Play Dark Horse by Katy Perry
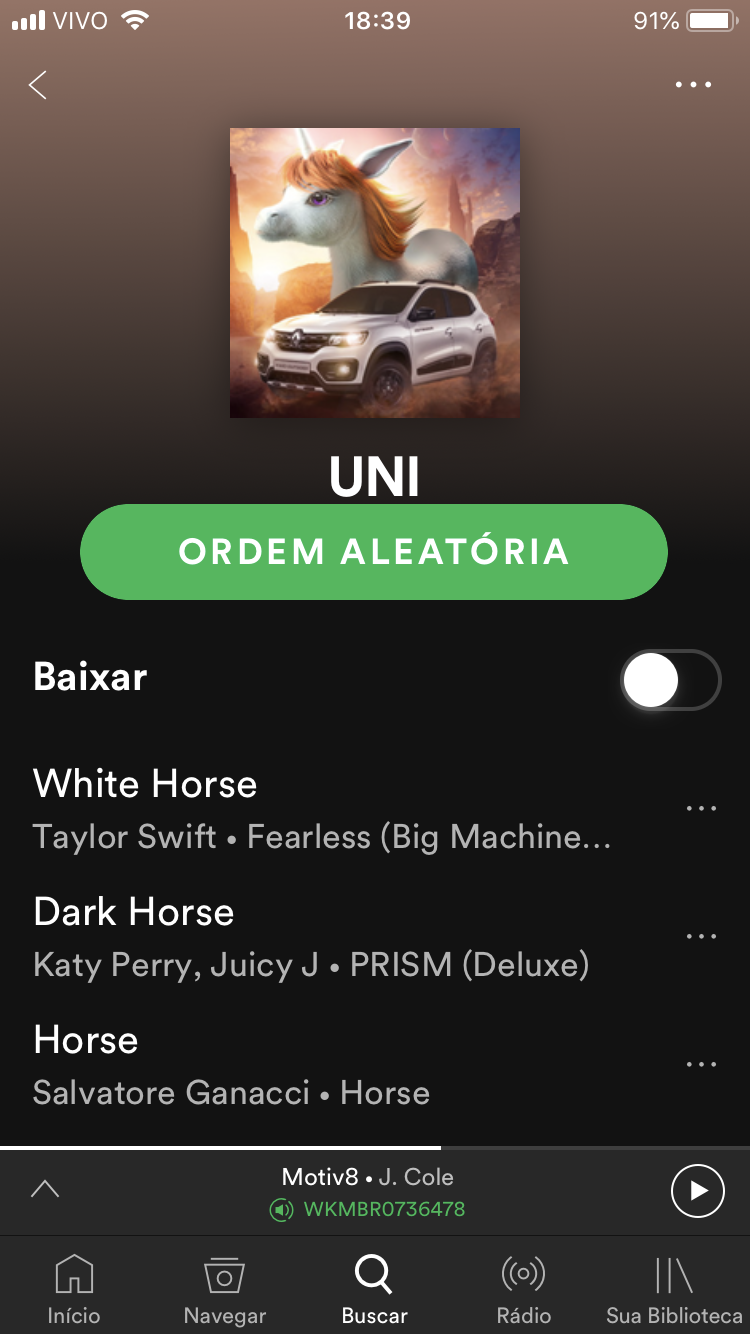The image size is (750, 1334). pyautogui.click(x=340, y=936)
